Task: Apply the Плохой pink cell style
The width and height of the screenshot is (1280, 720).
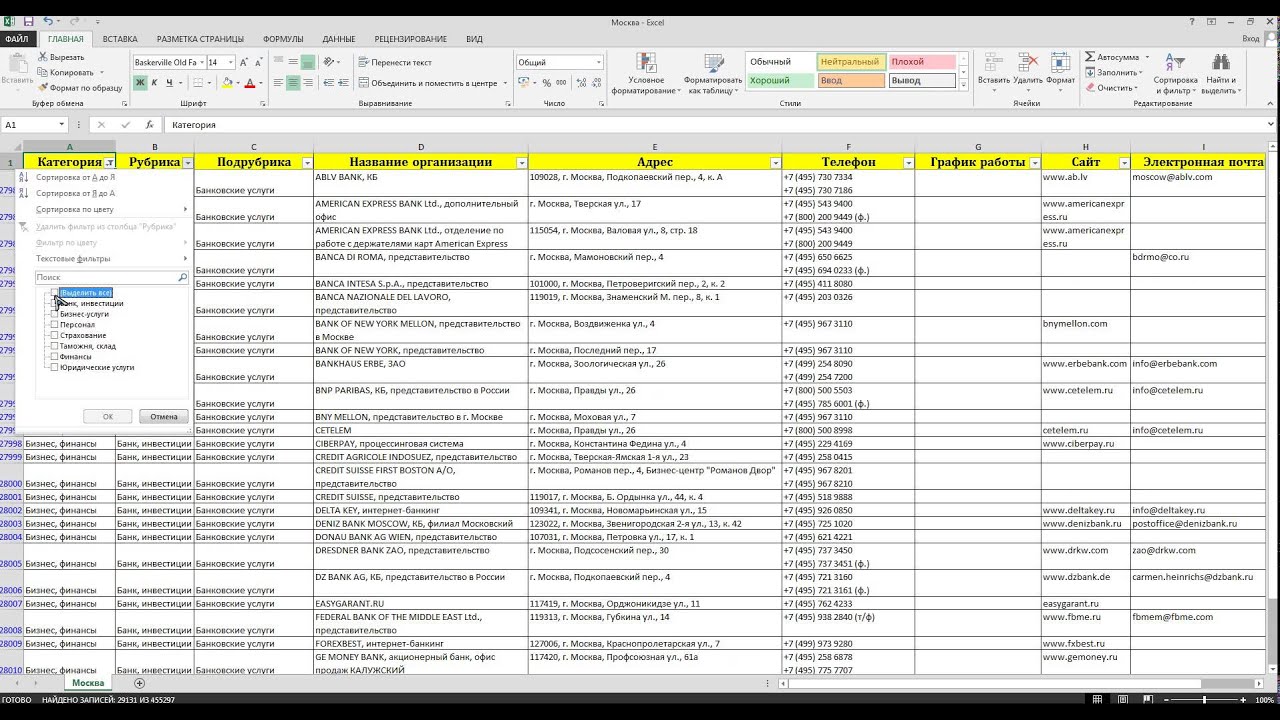Action: point(920,62)
